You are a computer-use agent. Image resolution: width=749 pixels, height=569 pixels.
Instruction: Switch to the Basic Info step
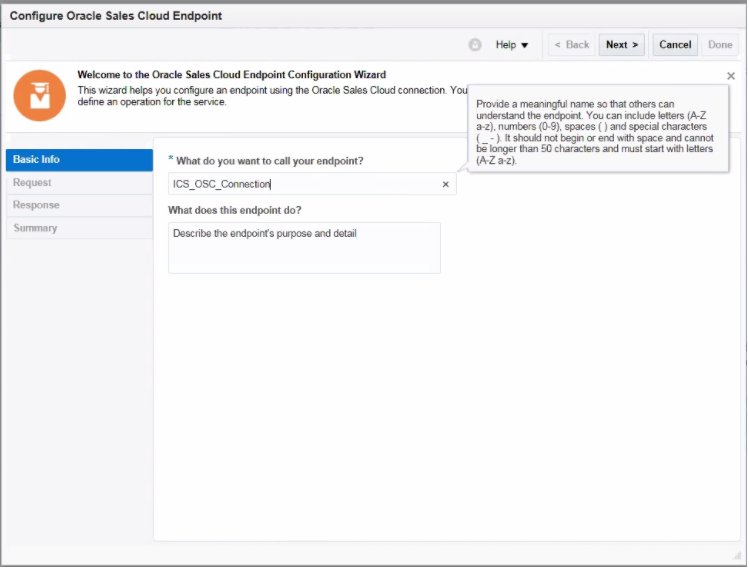[79, 160]
